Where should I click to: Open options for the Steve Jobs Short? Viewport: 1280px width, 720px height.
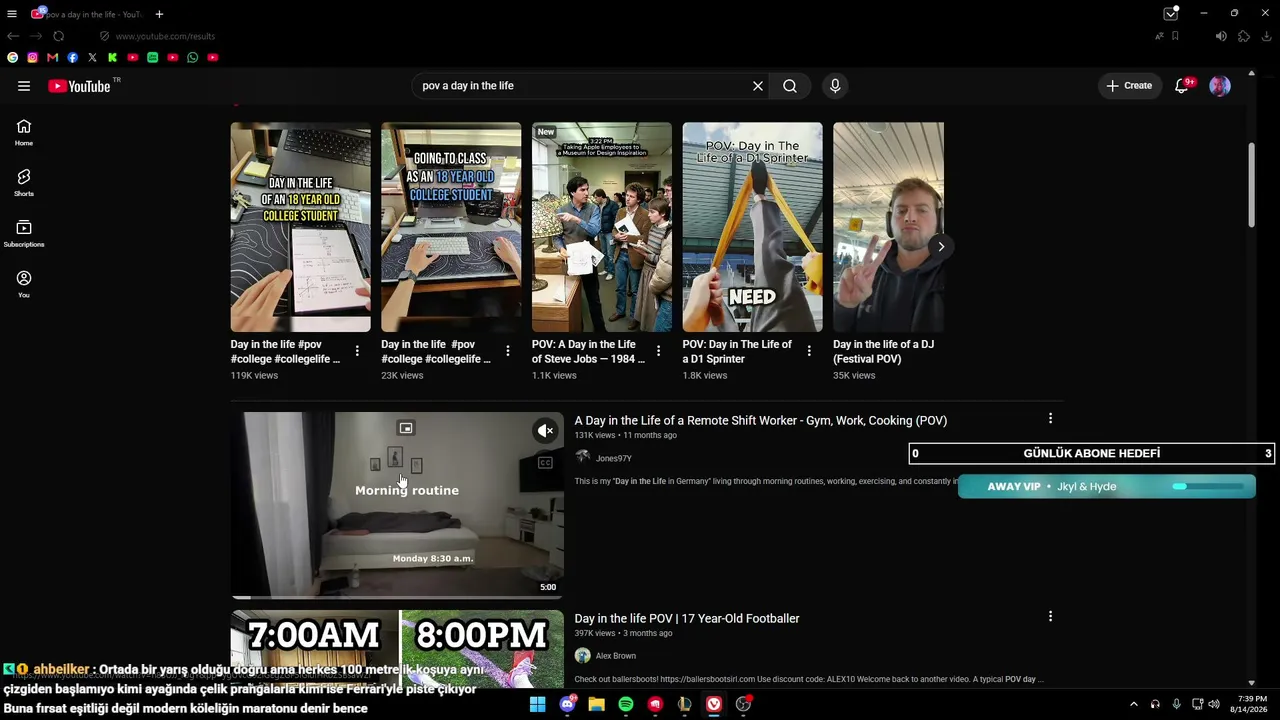coord(658,352)
